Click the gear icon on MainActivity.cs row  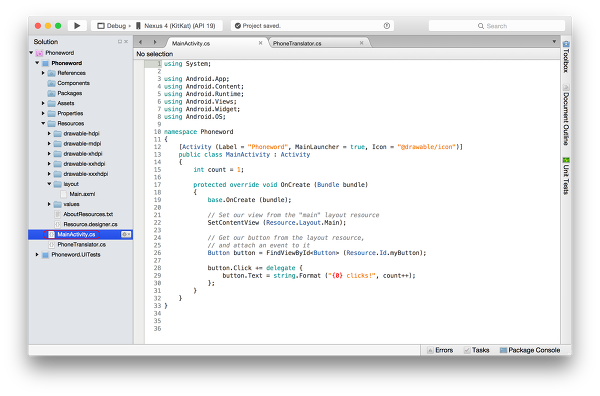click(126, 234)
